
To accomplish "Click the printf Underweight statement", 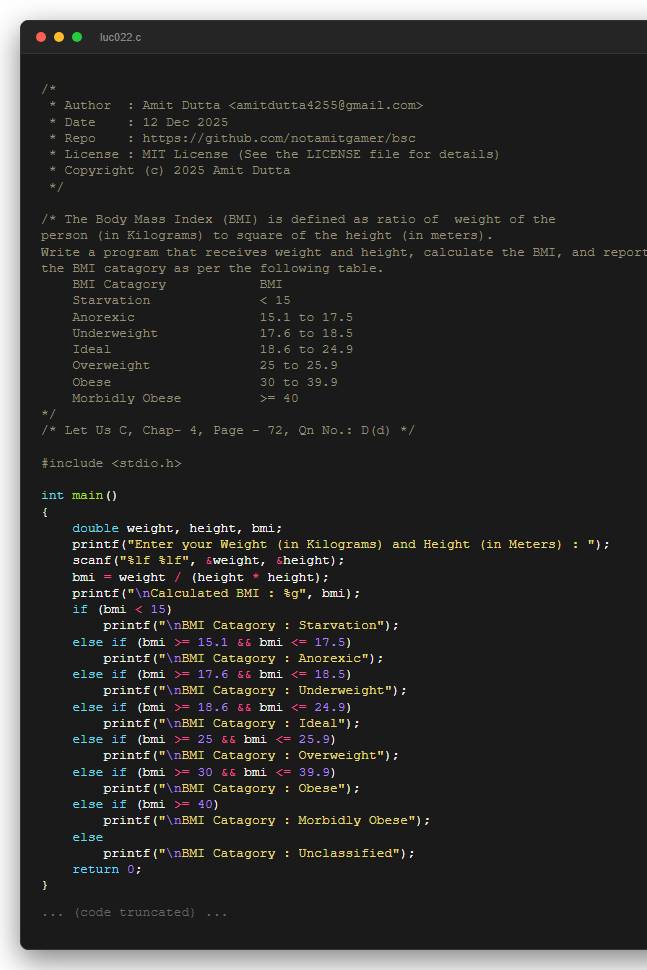I will click(255, 690).
